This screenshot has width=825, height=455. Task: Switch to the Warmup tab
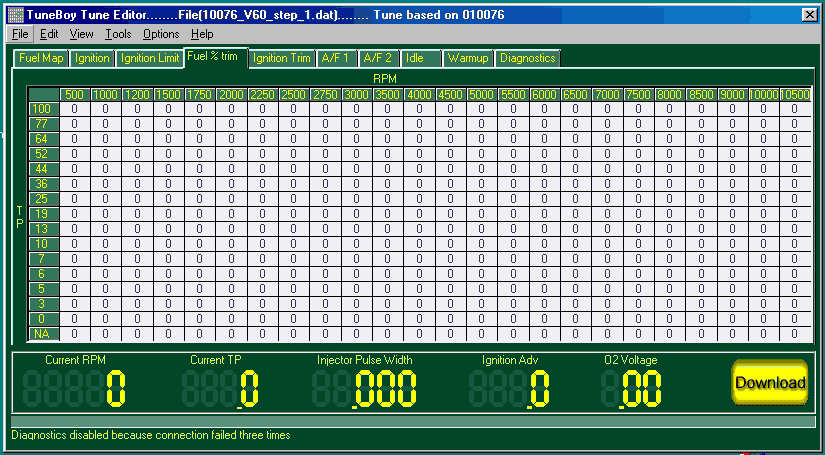coord(468,58)
